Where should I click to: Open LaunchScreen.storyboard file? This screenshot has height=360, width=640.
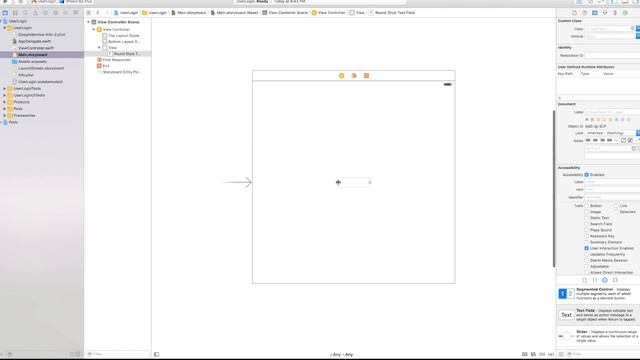pyautogui.click(x=41, y=68)
